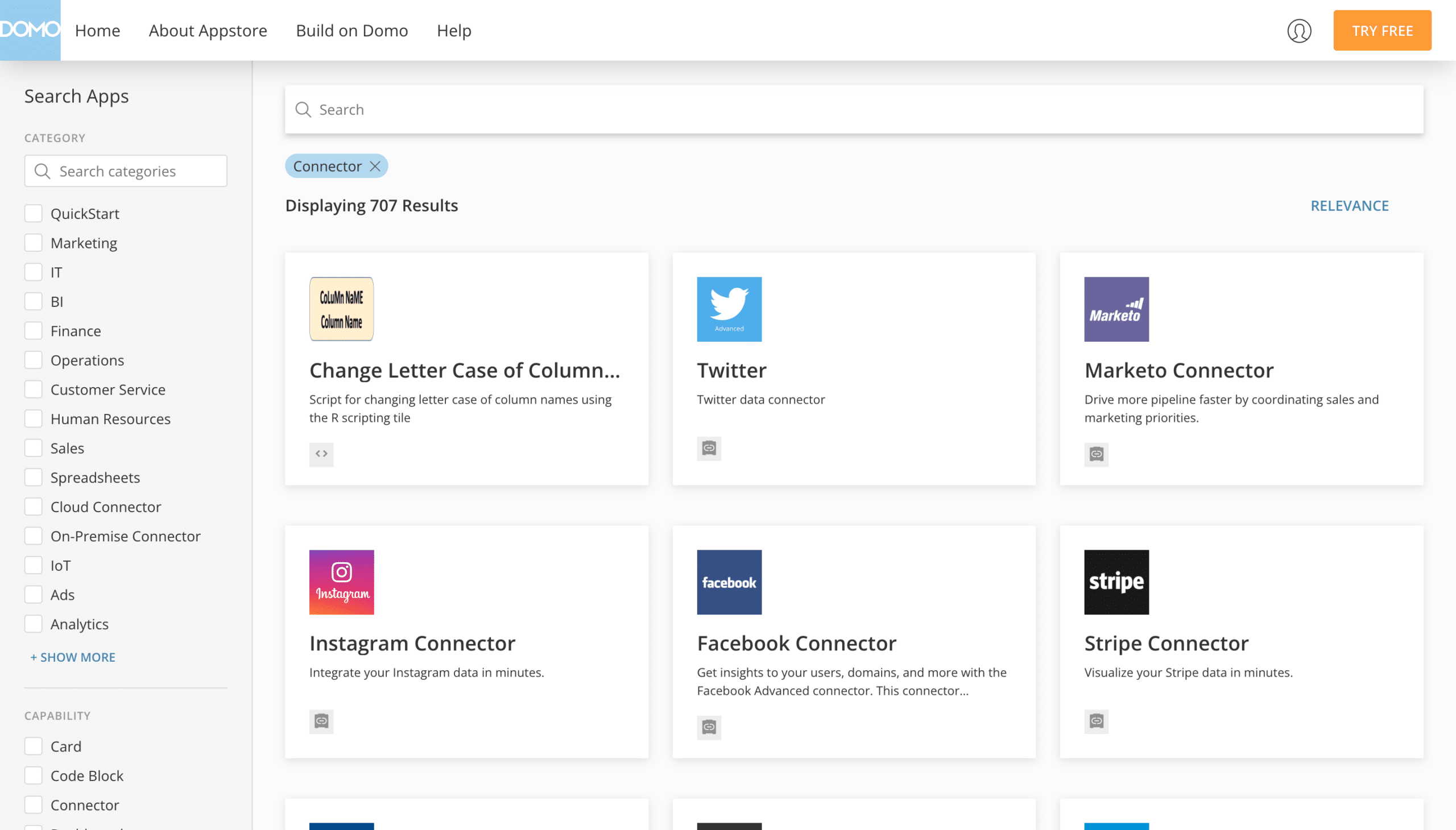Open Stripe Connector title link
This screenshot has width=1456, height=830.
point(1167,644)
